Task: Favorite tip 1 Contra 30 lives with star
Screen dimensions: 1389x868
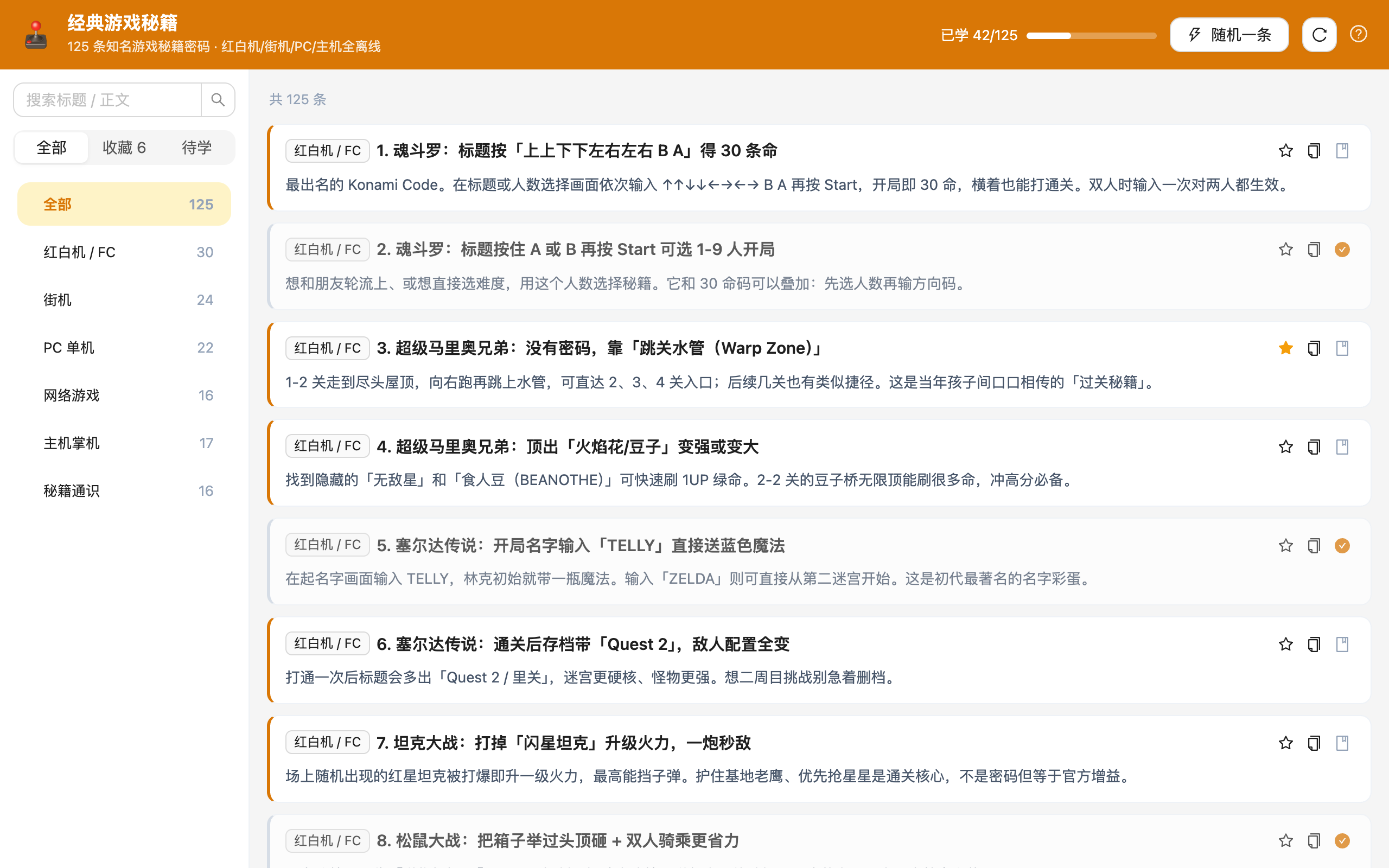Action: (x=1286, y=151)
